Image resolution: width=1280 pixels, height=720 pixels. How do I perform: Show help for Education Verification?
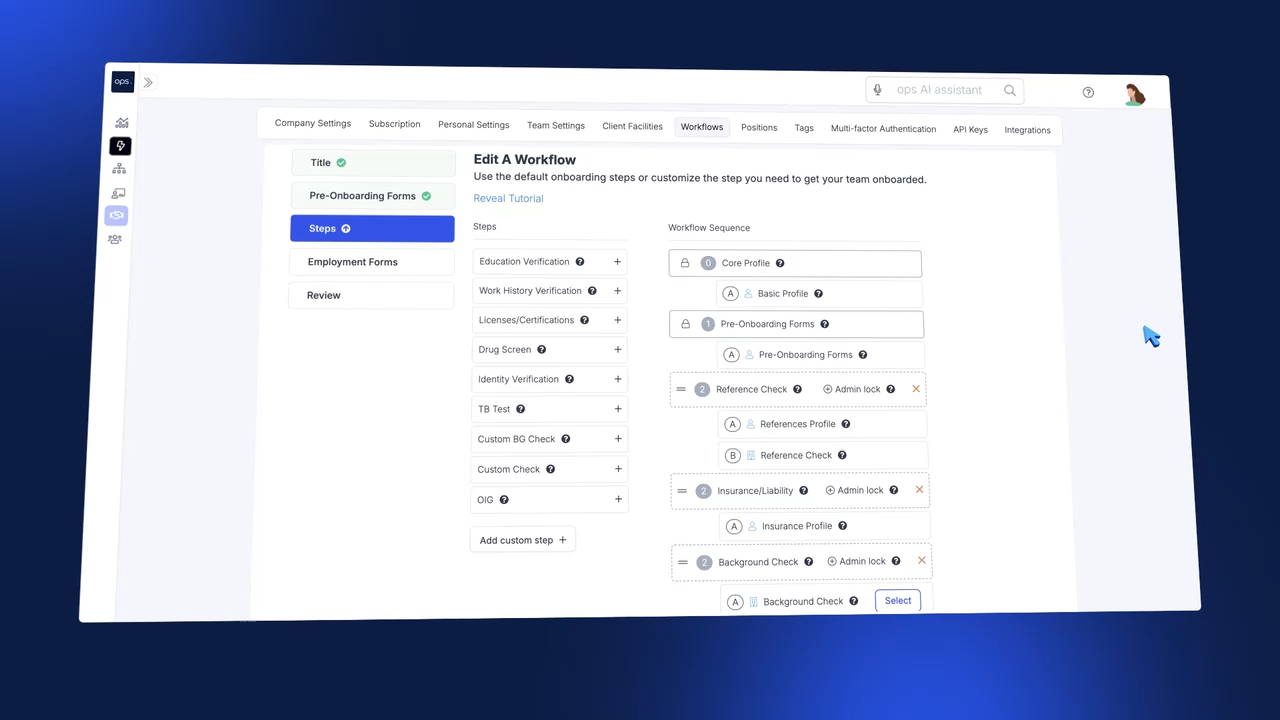pyautogui.click(x=581, y=262)
